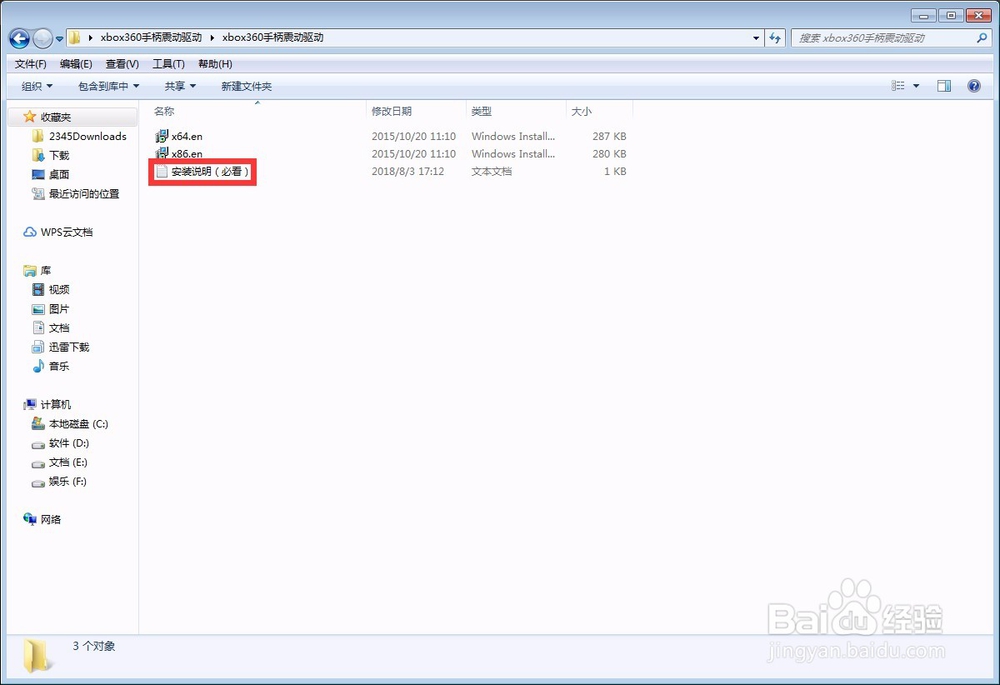Open the 图片 library

click(x=50, y=309)
